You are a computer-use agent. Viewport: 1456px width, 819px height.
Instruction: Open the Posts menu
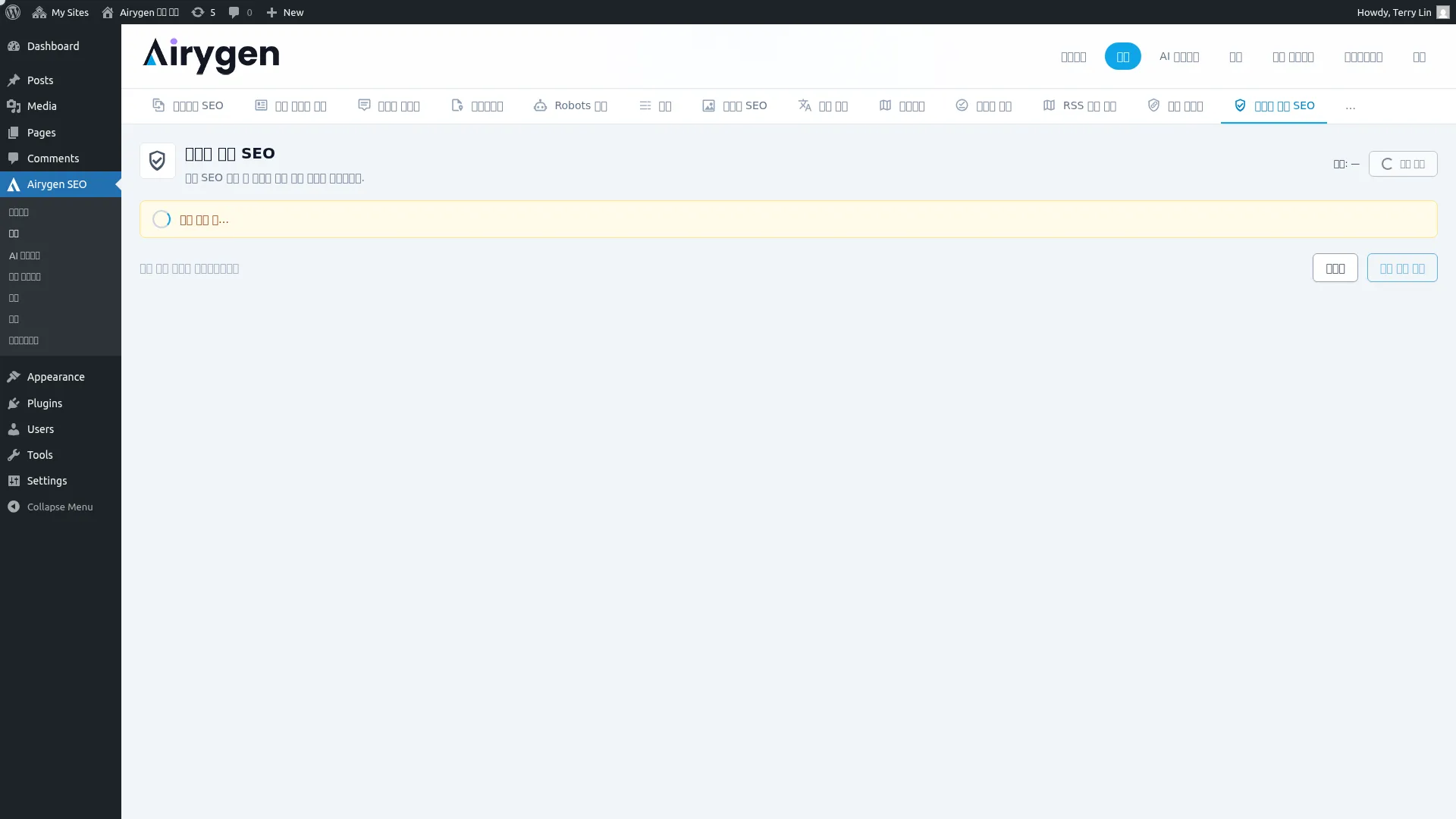(x=61, y=80)
